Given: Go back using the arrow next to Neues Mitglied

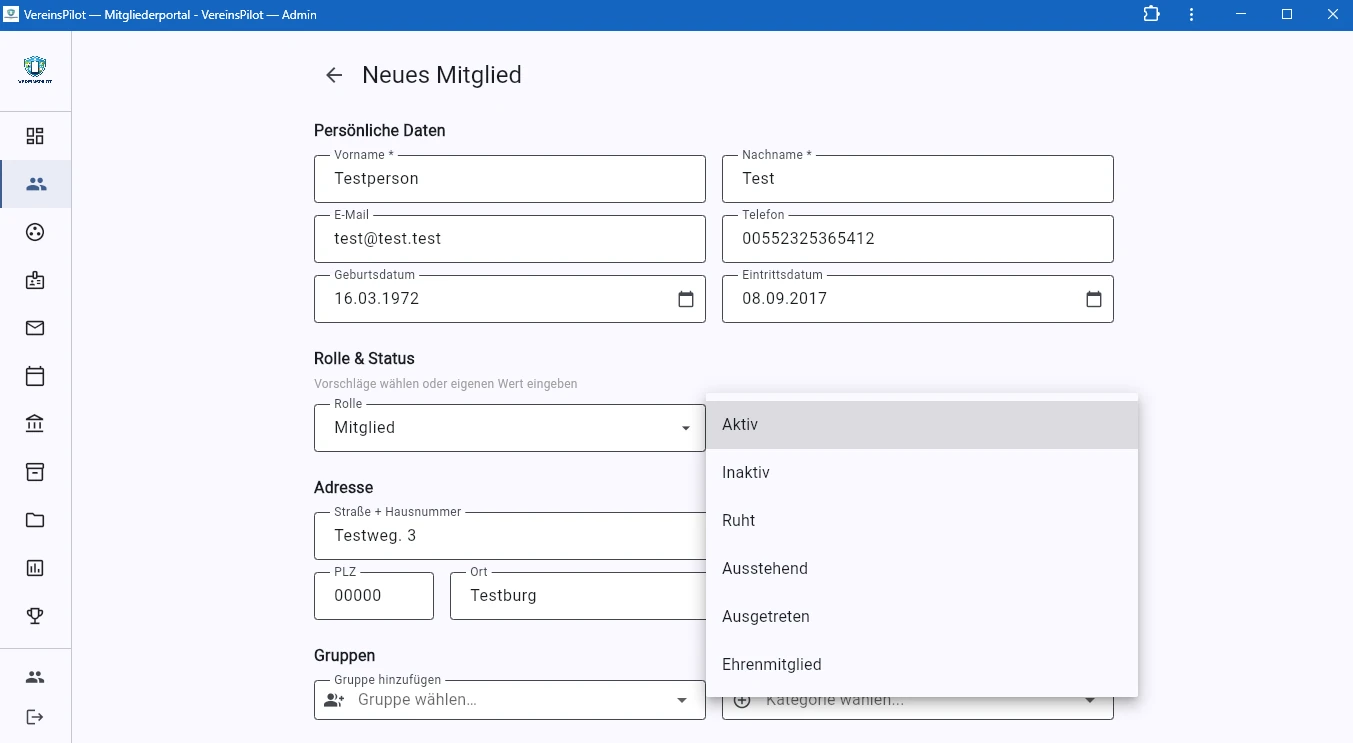Looking at the screenshot, I should coord(333,75).
